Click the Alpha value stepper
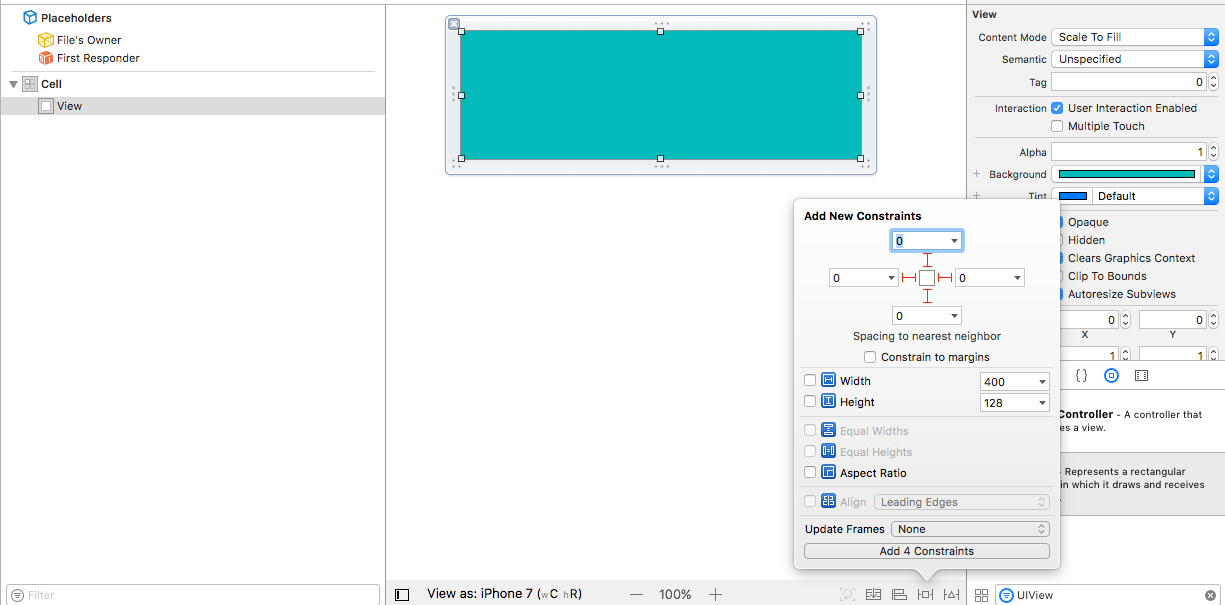The width and height of the screenshot is (1225, 605). pos(1213,152)
